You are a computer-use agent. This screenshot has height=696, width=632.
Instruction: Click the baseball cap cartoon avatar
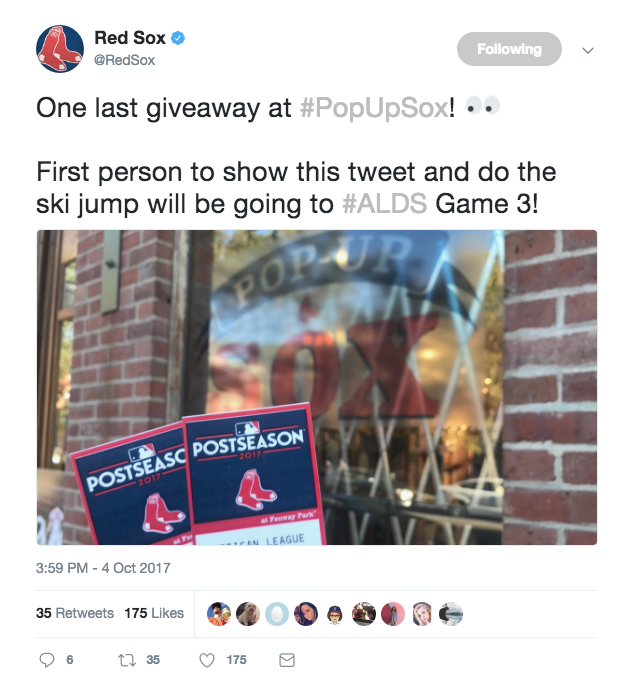335,614
